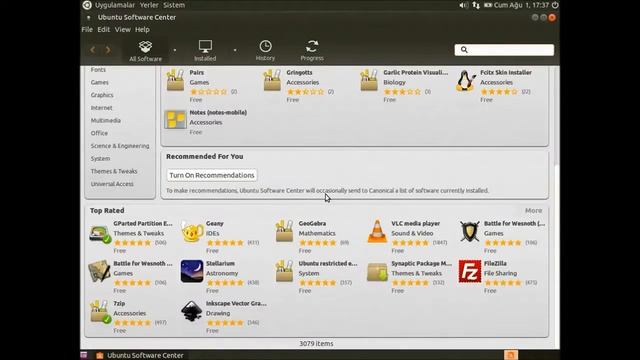
Task: Expand the All Software dropdown arrow
Action: tap(175, 50)
